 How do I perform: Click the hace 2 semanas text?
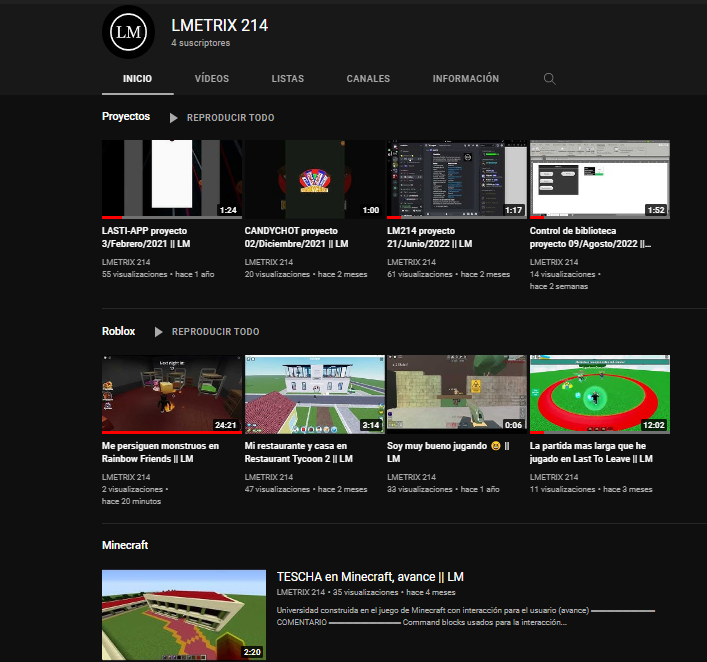(559, 286)
